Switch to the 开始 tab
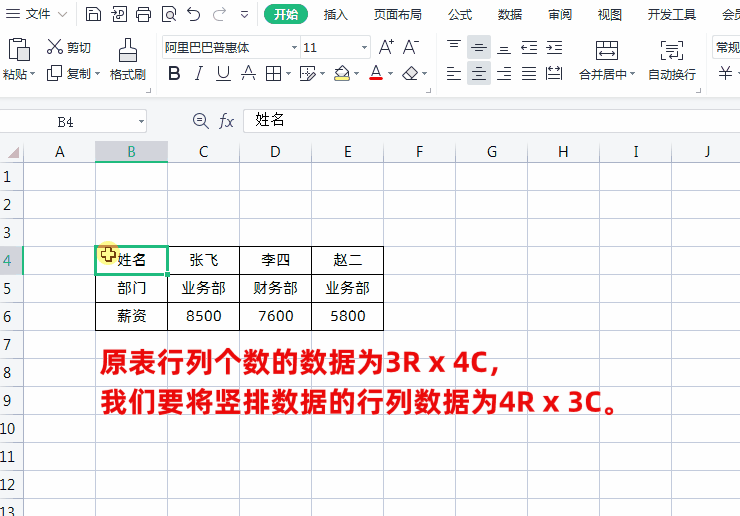Viewport: 740px width, 516px height. pos(286,15)
